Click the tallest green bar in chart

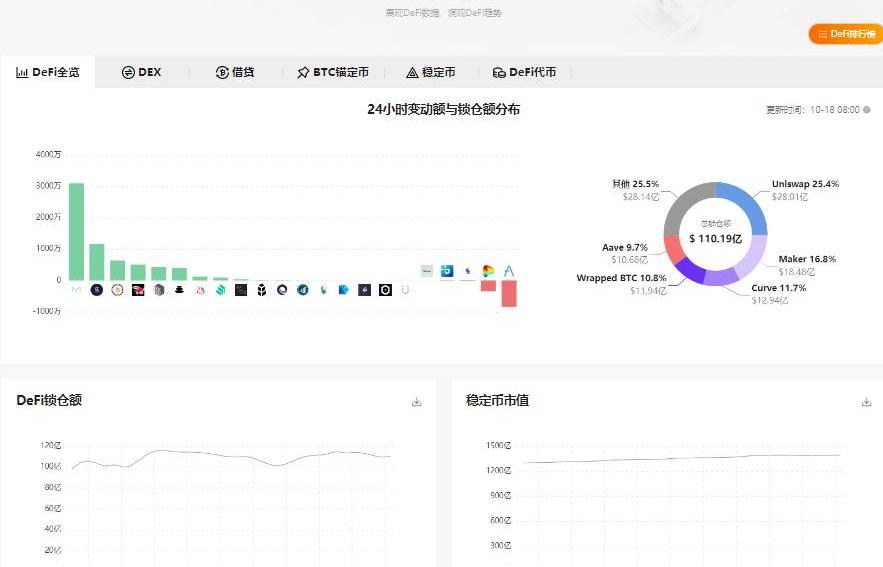[x=76, y=231]
